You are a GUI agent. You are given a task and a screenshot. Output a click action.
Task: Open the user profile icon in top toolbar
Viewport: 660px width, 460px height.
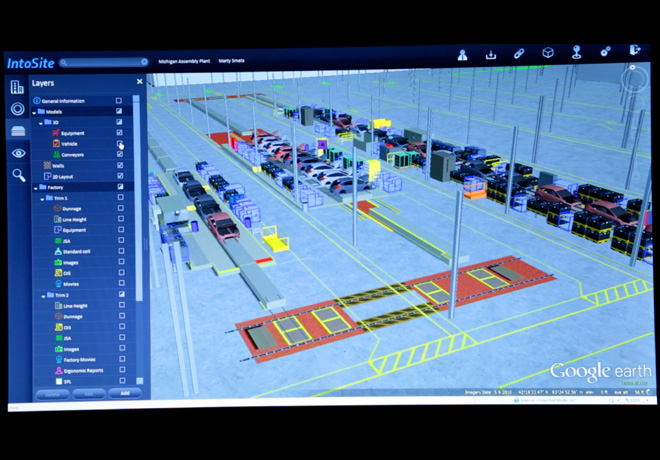point(462,55)
